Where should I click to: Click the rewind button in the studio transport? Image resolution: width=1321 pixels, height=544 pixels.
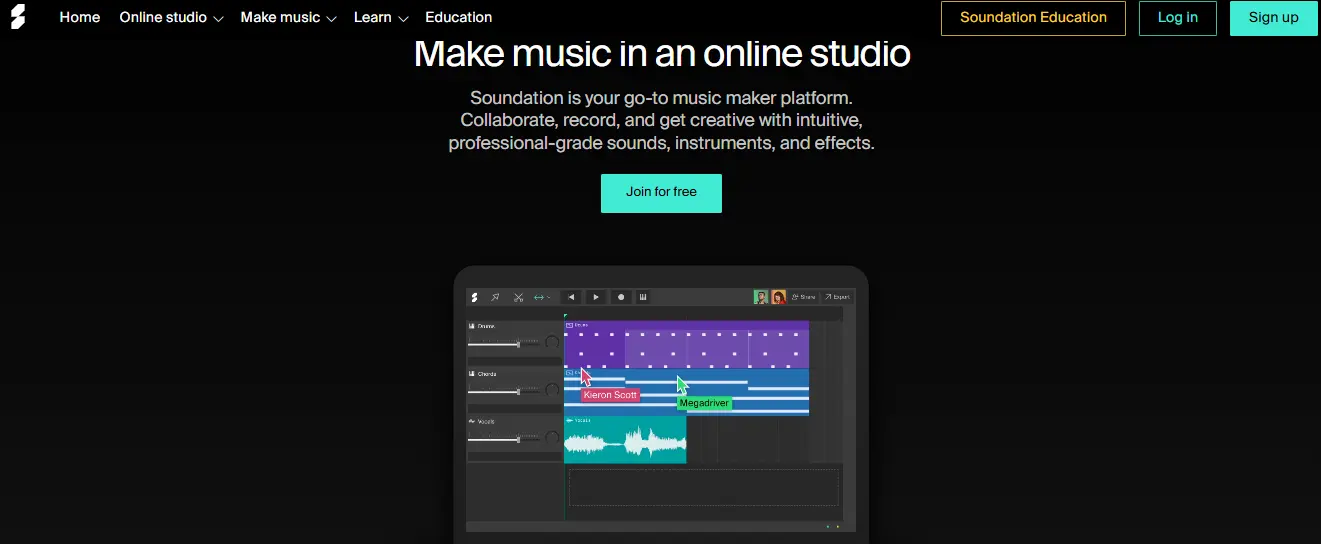pos(571,297)
